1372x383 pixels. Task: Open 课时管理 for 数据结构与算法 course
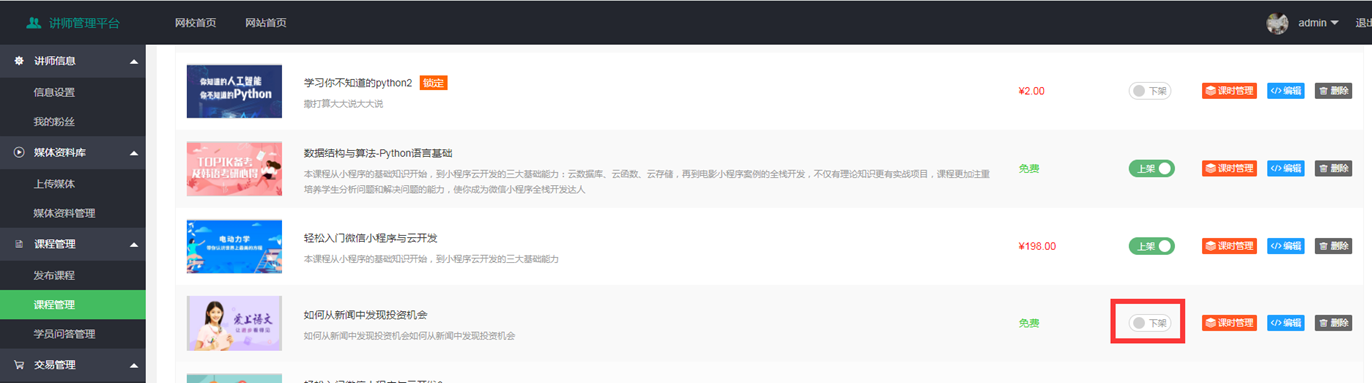coord(1229,168)
